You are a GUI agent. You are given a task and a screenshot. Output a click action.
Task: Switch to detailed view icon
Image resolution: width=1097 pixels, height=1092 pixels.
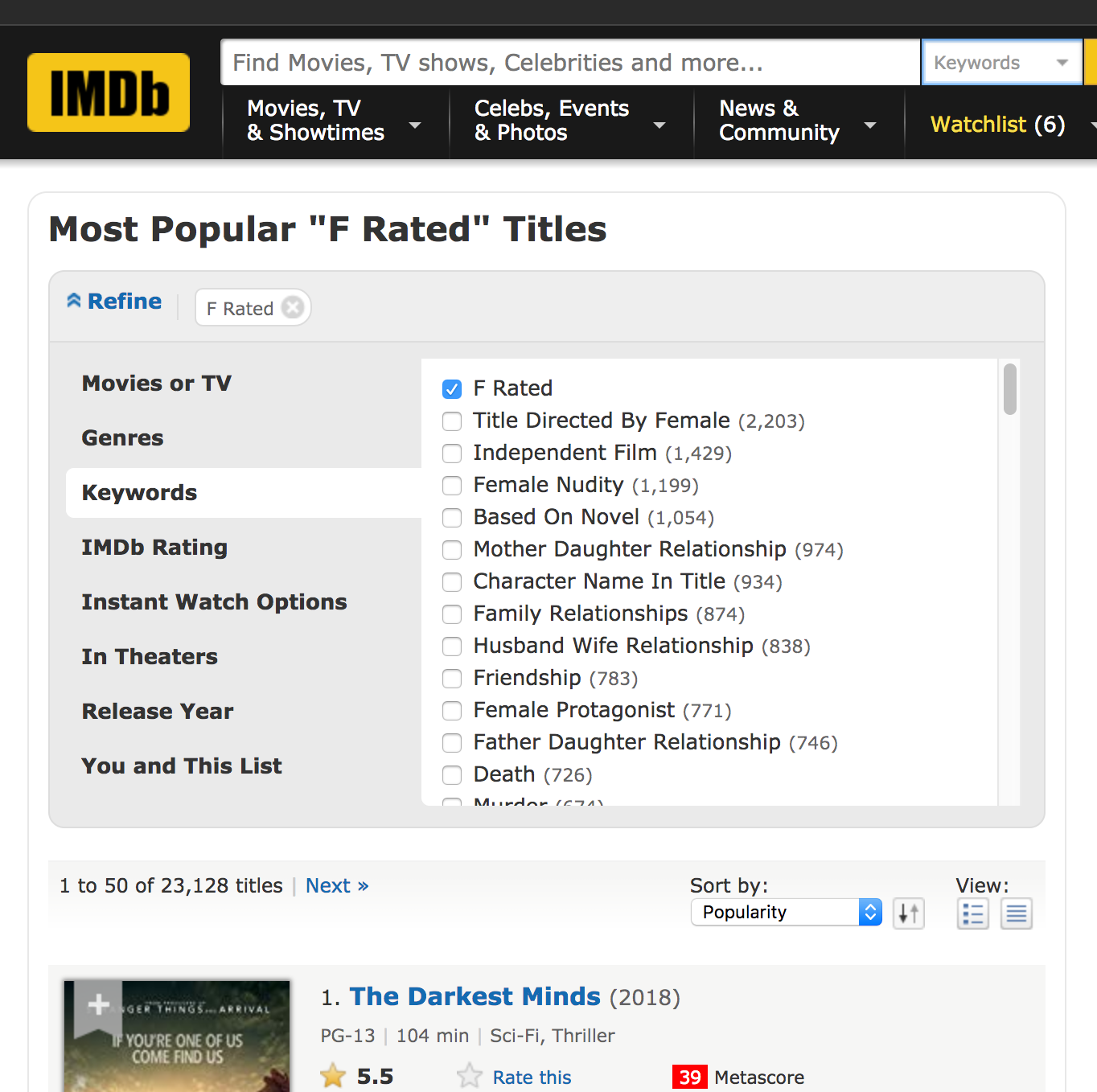point(1016,913)
